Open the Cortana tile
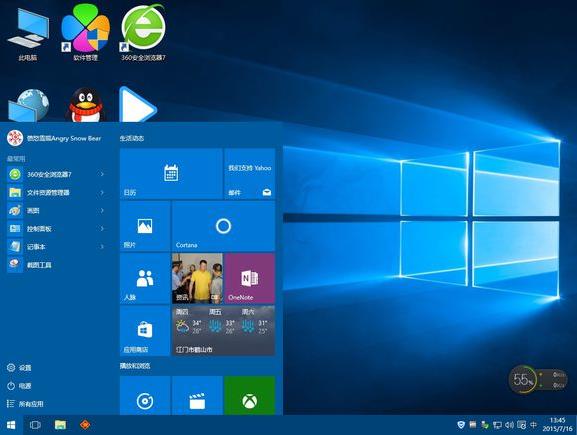The image size is (577, 435). (x=223, y=226)
